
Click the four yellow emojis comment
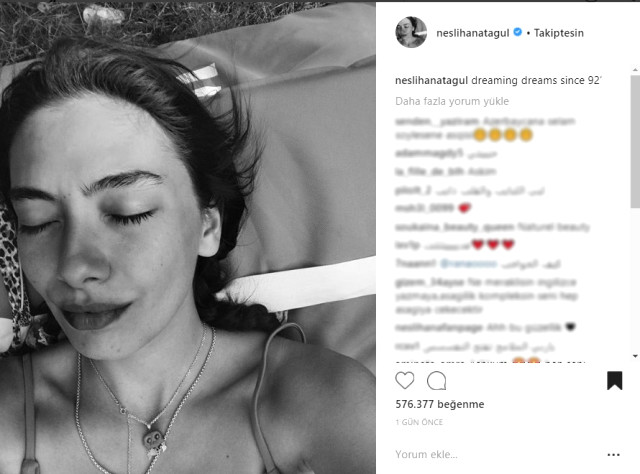pyautogui.click(x=485, y=128)
